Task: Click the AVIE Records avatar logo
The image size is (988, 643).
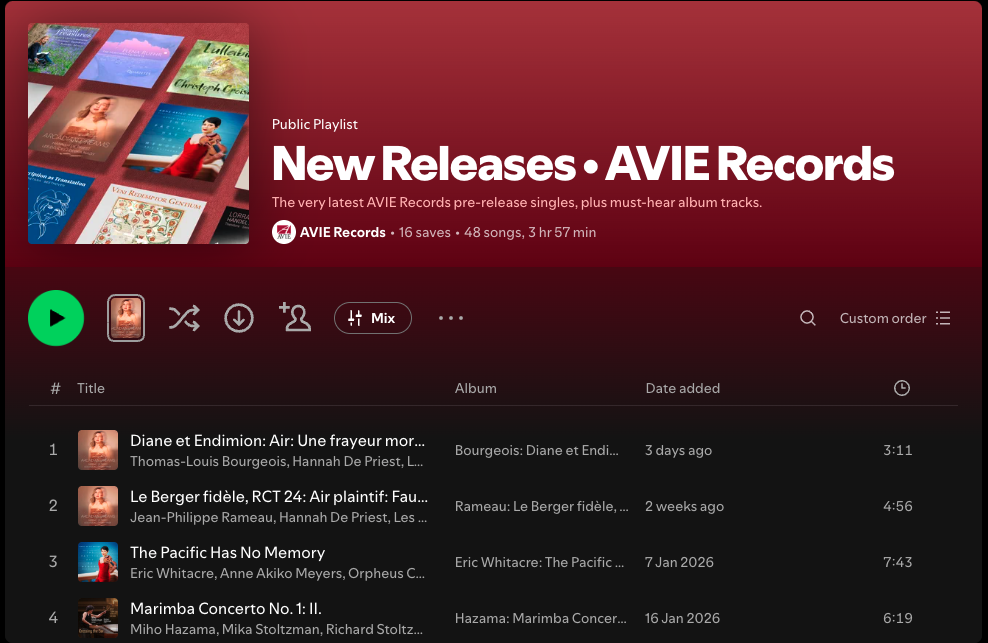Action: (284, 232)
